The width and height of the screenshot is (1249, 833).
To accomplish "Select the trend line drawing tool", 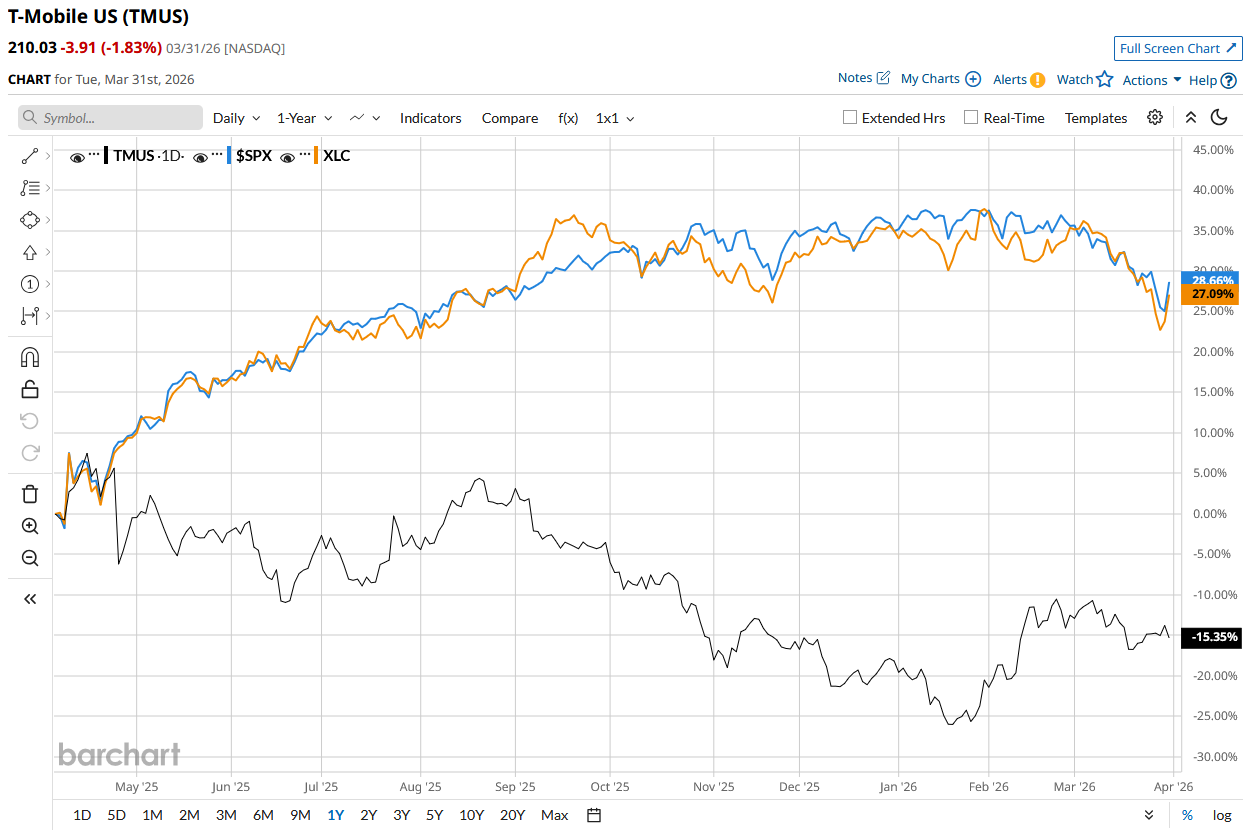I will pyautogui.click(x=29, y=156).
